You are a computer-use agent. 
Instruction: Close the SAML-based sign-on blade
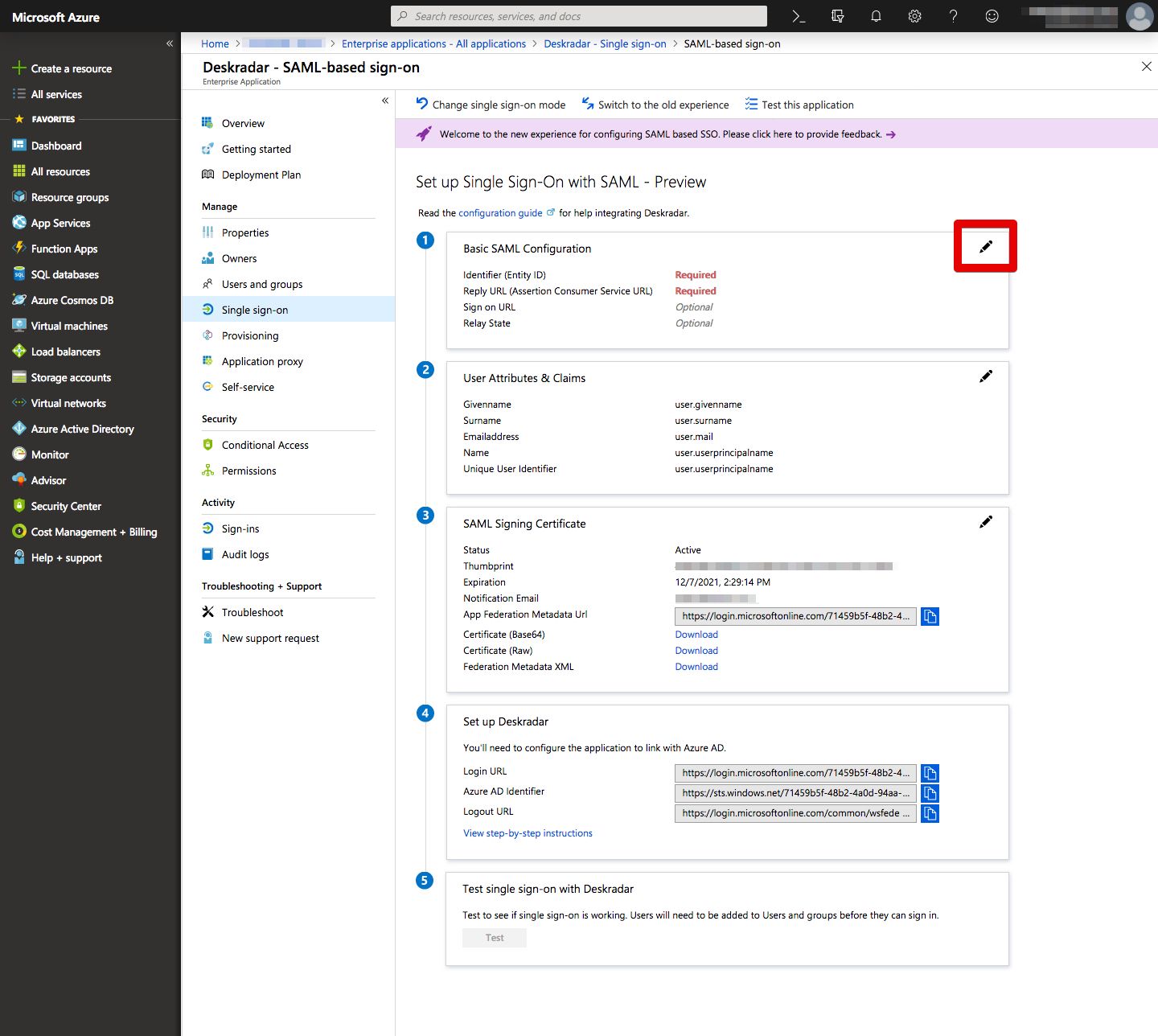1146,66
